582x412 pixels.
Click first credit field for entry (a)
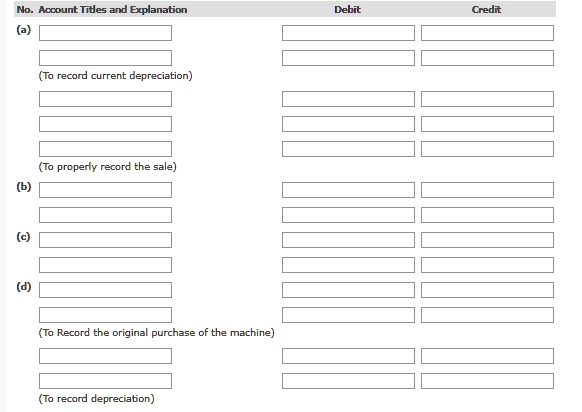click(x=487, y=33)
